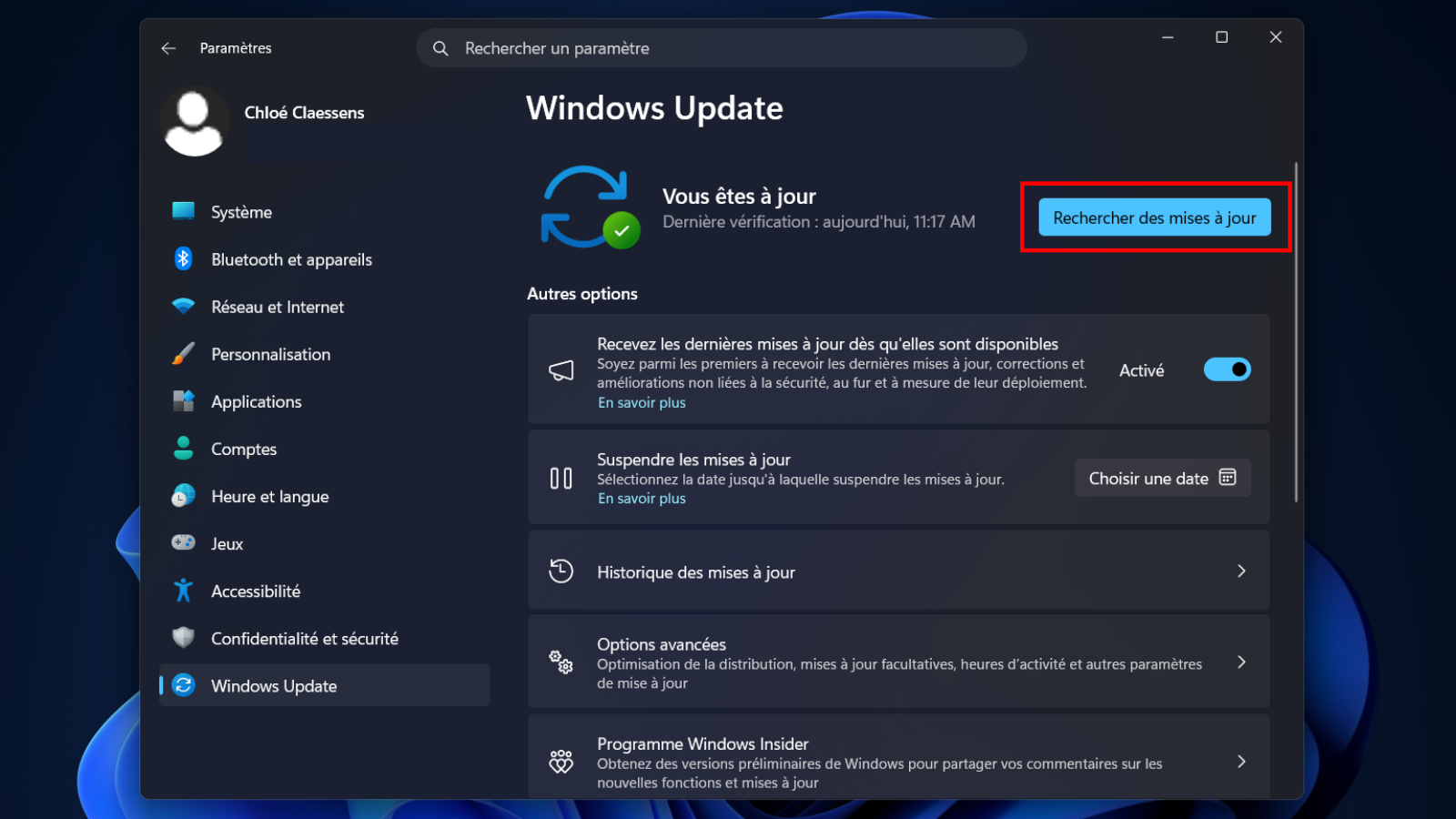Screen dimensions: 1456x819
Task: Click the Jeux gamepad icon
Action: [183, 542]
